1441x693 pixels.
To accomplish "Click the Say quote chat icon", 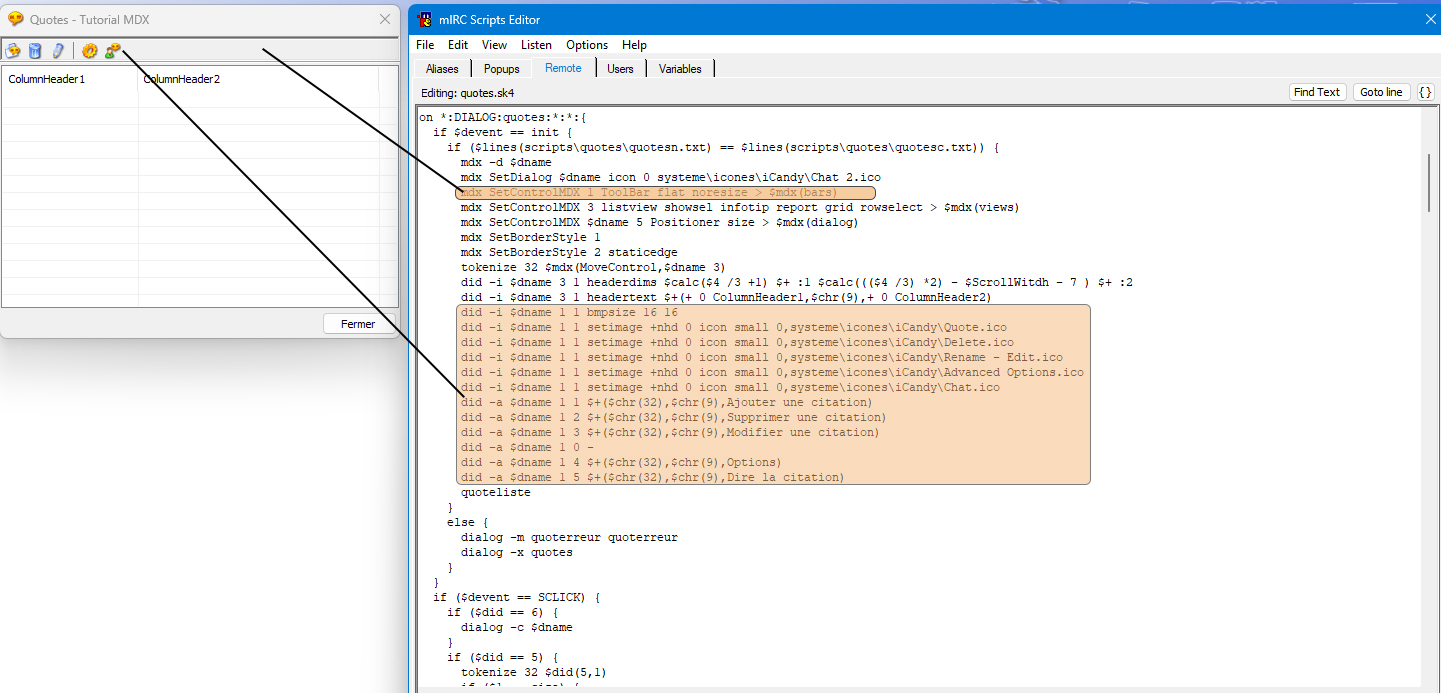I will (113, 51).
